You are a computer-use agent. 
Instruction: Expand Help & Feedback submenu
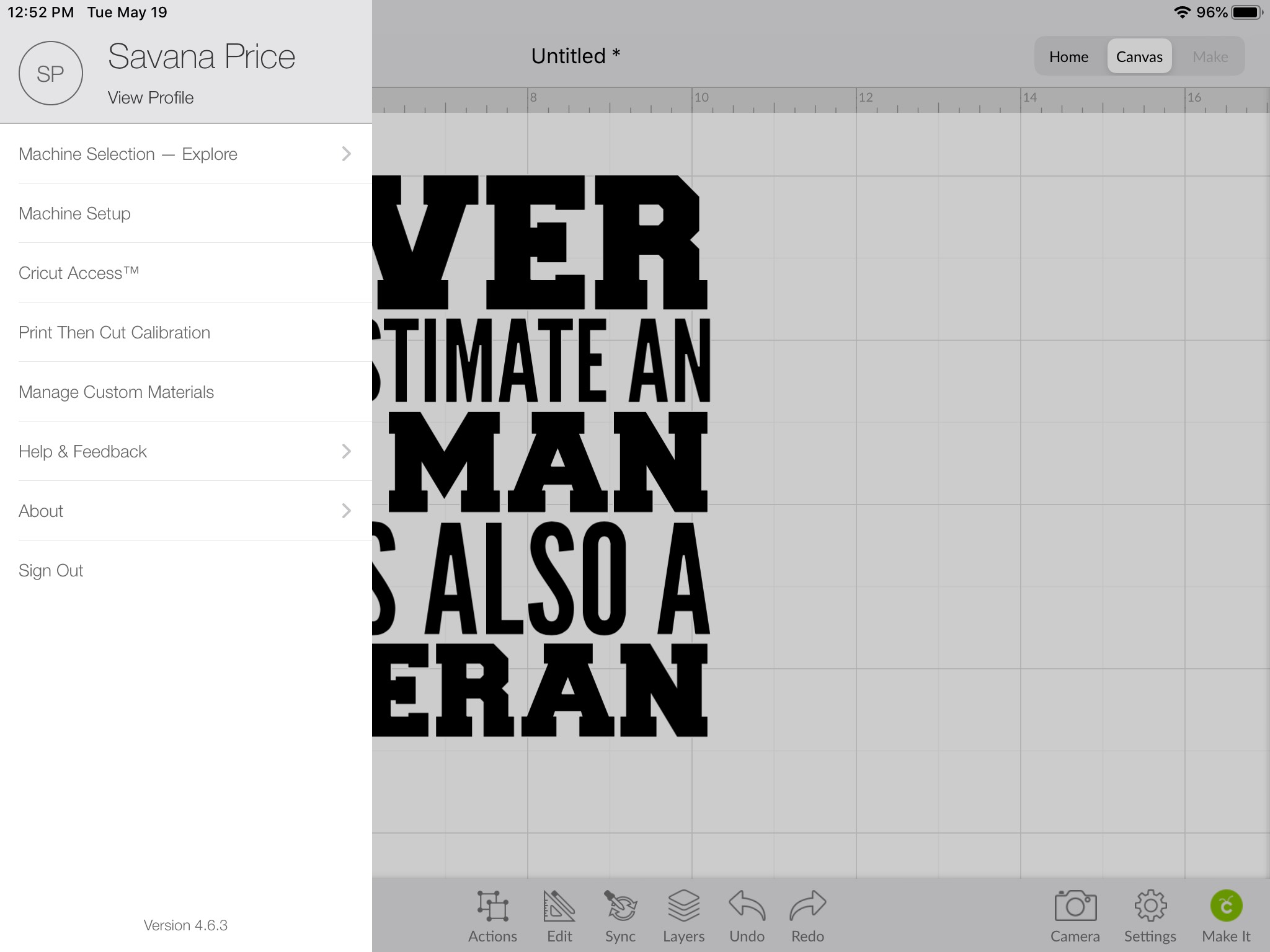point(347,450)
